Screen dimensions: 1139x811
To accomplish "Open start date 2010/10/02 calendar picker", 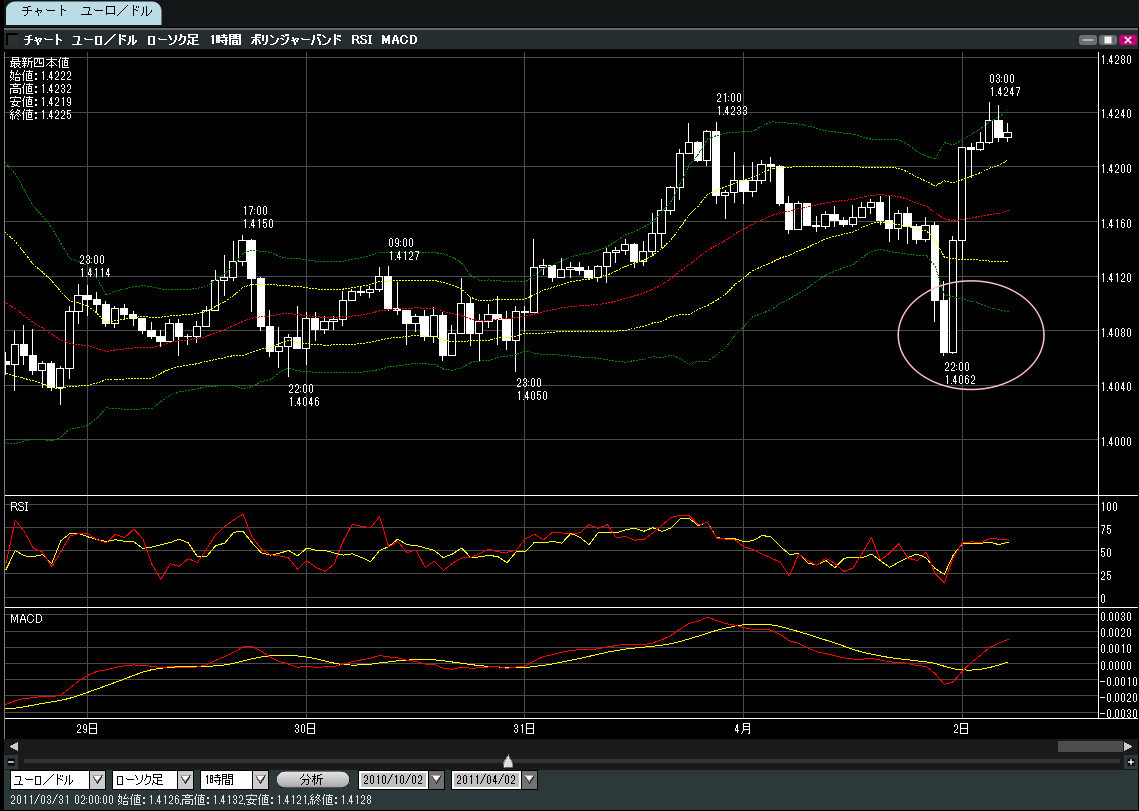I will 436,780.
